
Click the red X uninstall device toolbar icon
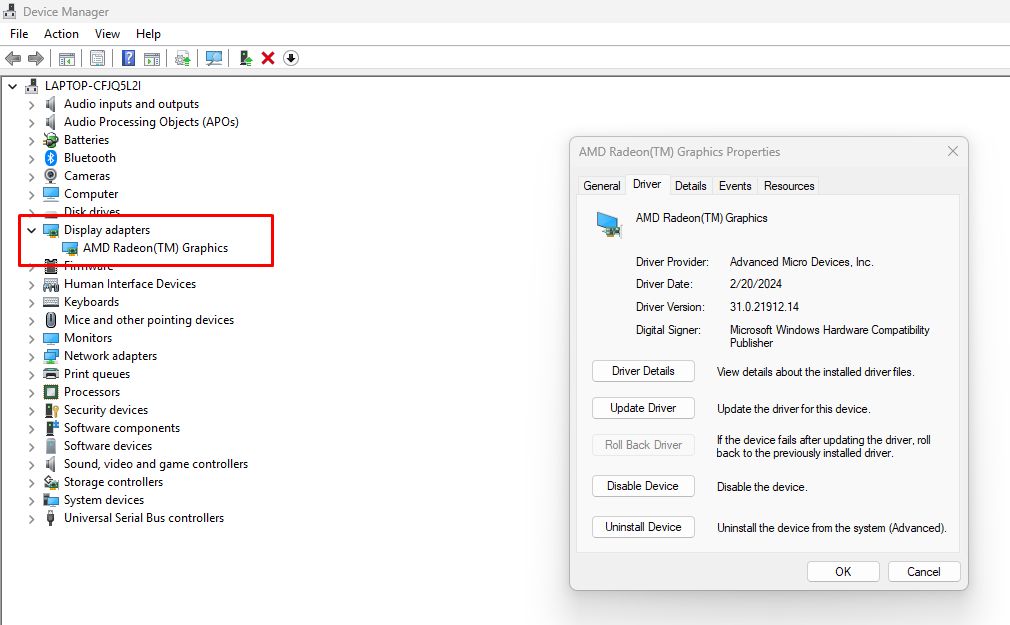click(268, 58)
